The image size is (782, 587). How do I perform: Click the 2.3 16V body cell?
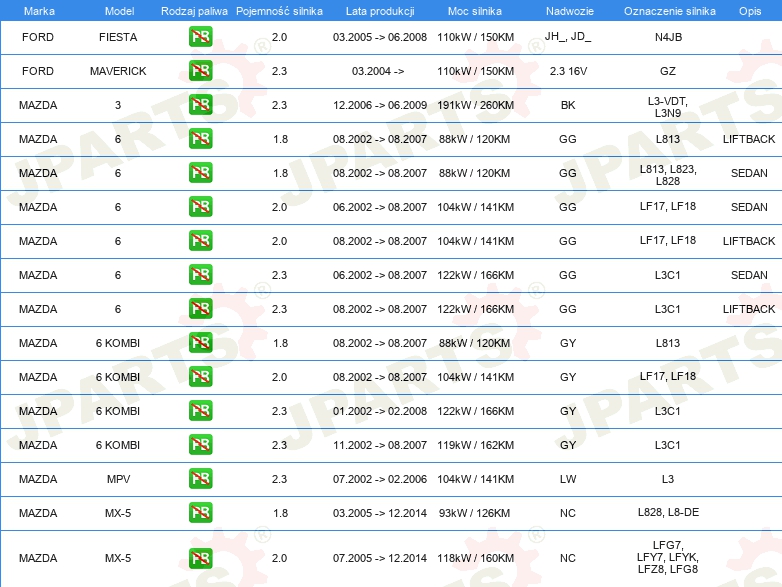[569, 71]
